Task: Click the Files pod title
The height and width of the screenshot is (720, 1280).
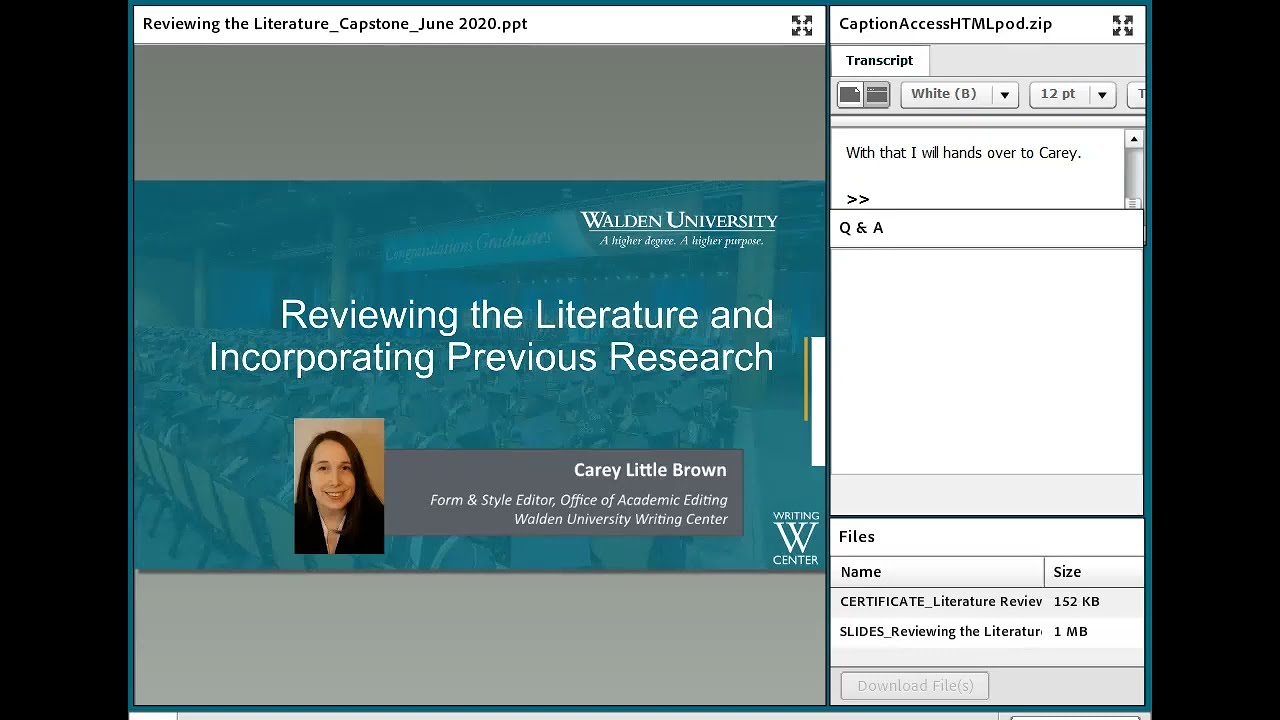Action: (857, 537)
